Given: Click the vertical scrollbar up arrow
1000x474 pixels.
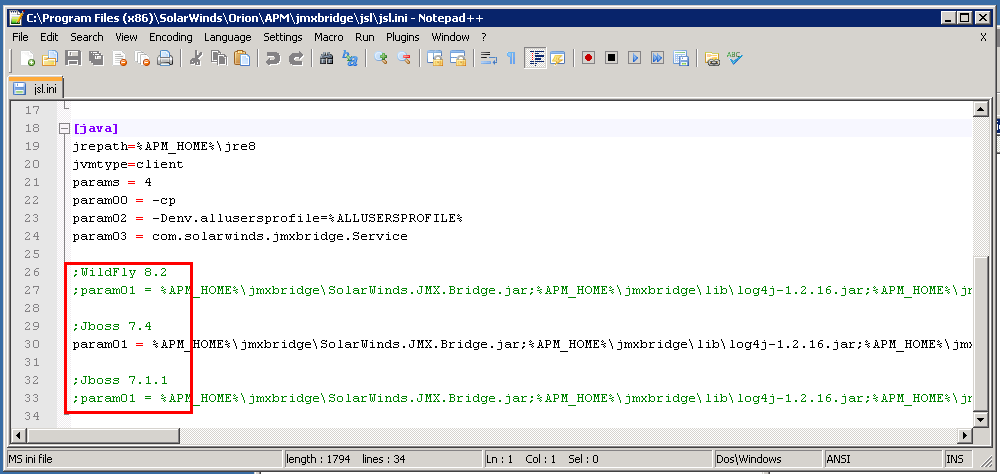Looking at the screenshot, I should point(981,110).
